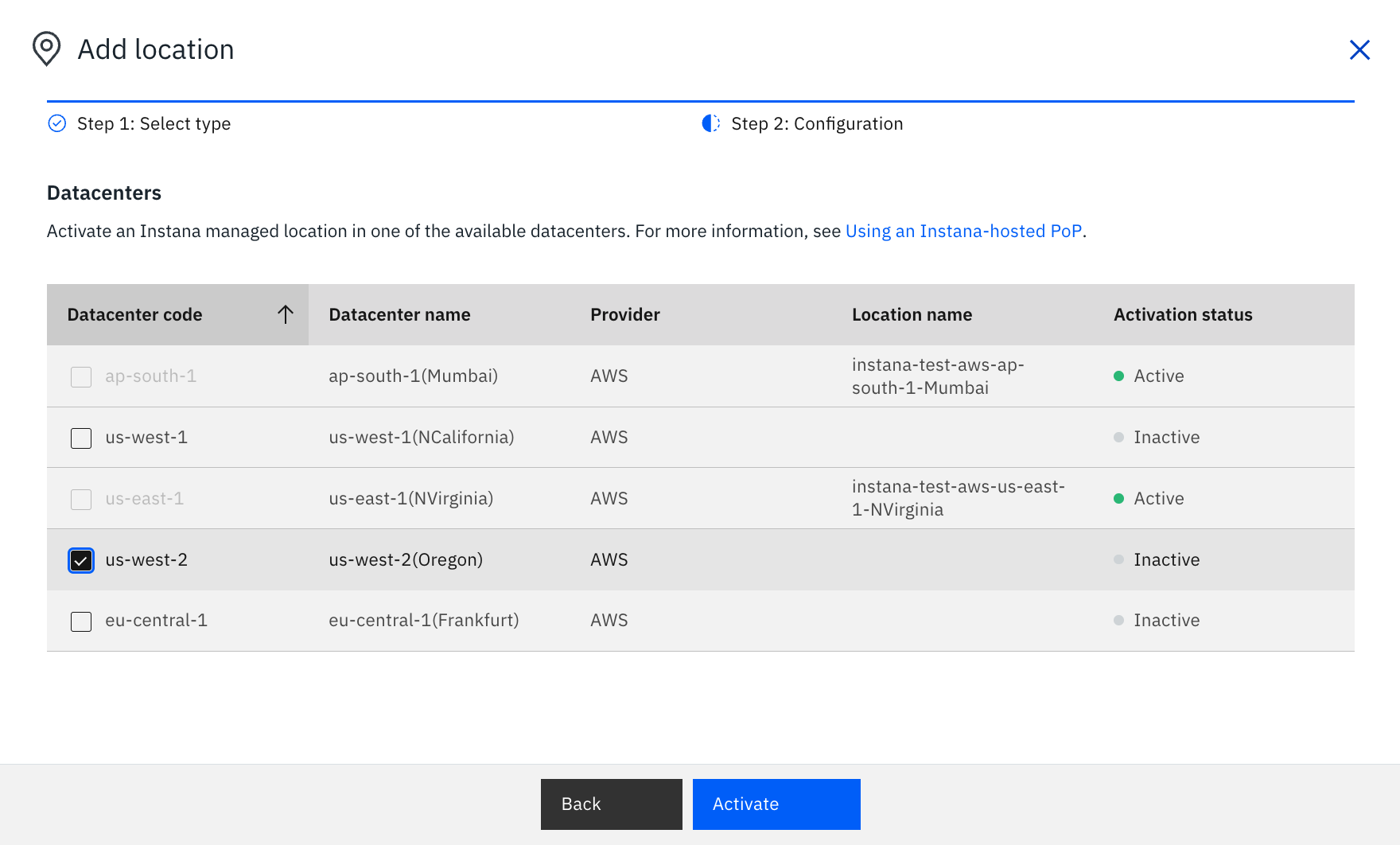The image size is (1400, 845).
Task: Check the eu-central-1 checkbox
Action: point(81,621)
